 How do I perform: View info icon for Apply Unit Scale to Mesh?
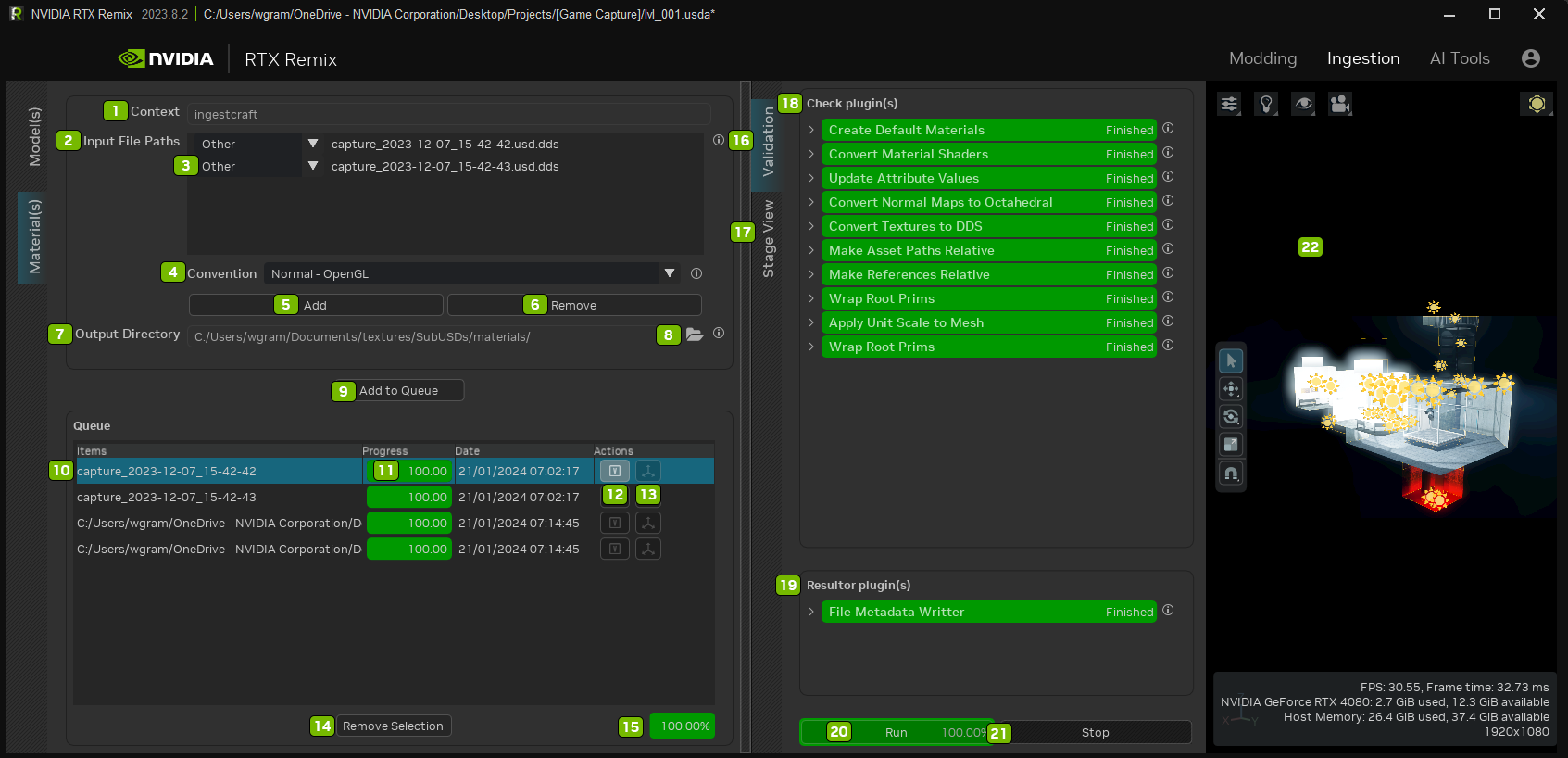1168,322
